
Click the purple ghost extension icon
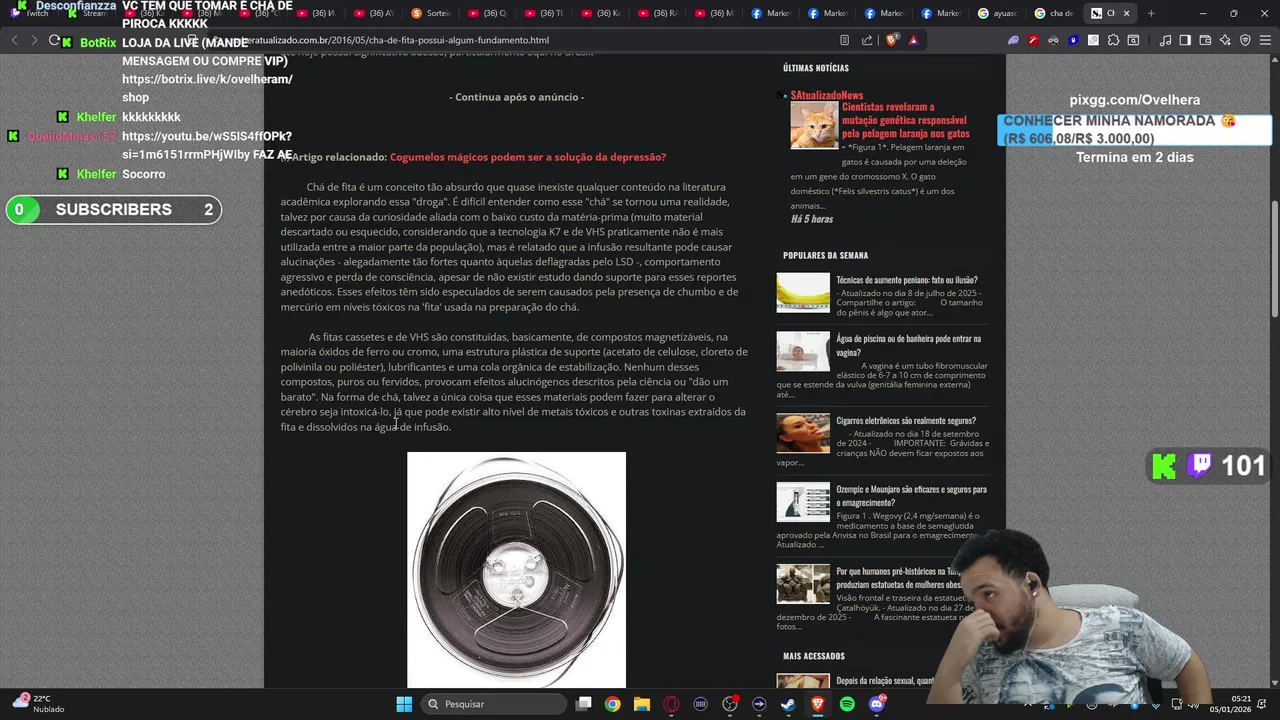click(x=1013, y=40)
